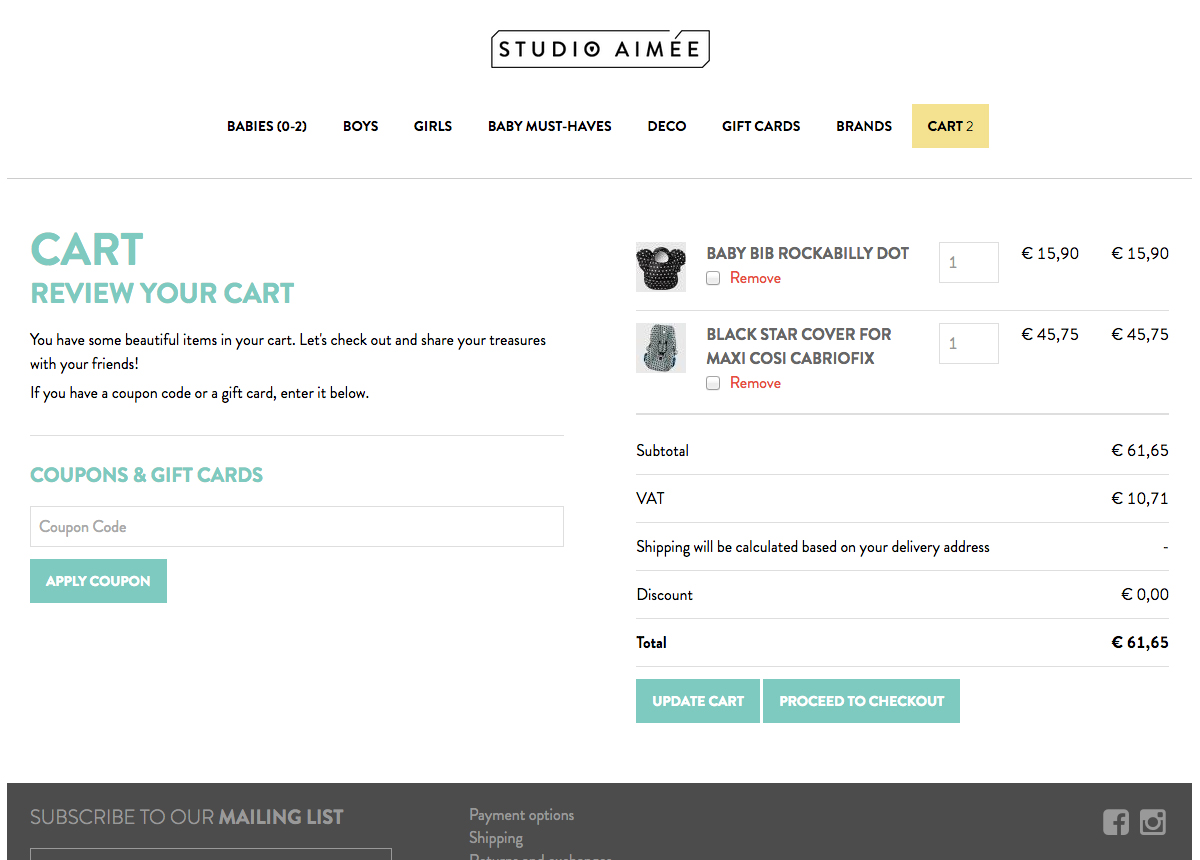Open the Facebook page icon
Image resolution: width=1200 pixels, height=860 pixels.
[1116, 822]
